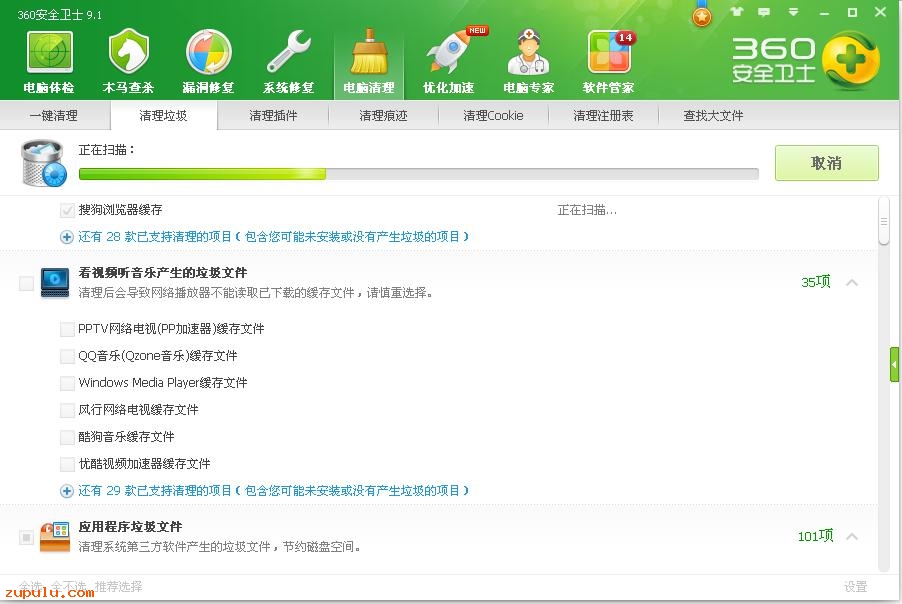Click the 应用程序垃圾文件 category icon
Viewport: 902px width, 604px height.
[x=55, y=537]
